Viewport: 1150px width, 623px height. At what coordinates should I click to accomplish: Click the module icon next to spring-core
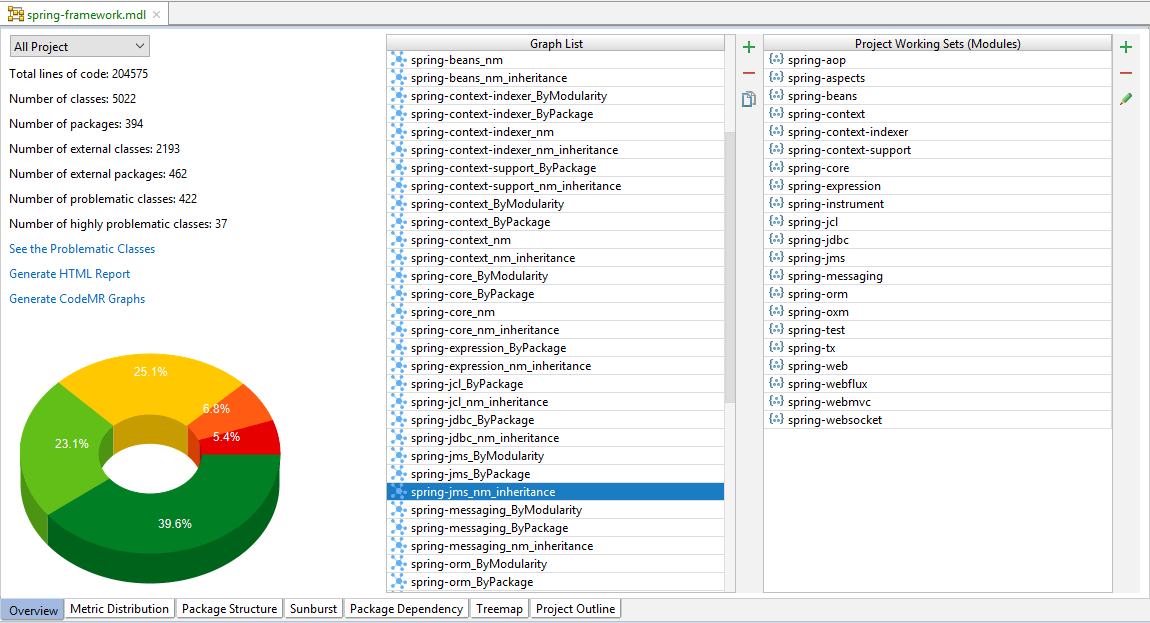(776, 168)
